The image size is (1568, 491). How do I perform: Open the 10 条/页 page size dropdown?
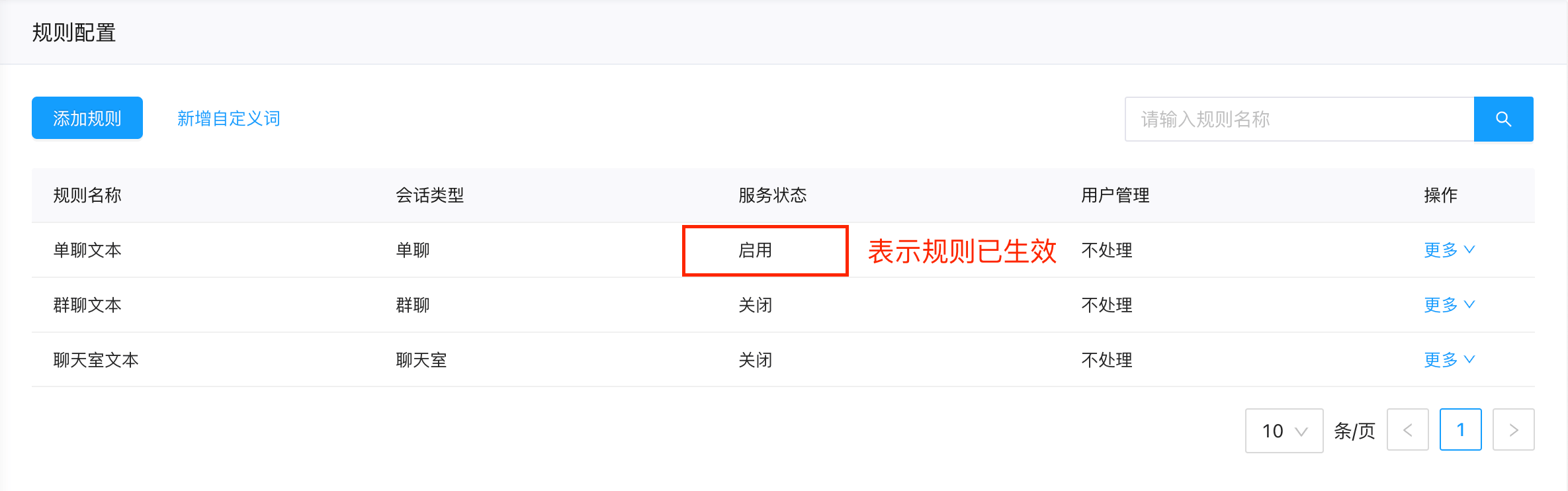pyautogui.click(x=1284, y=431)
